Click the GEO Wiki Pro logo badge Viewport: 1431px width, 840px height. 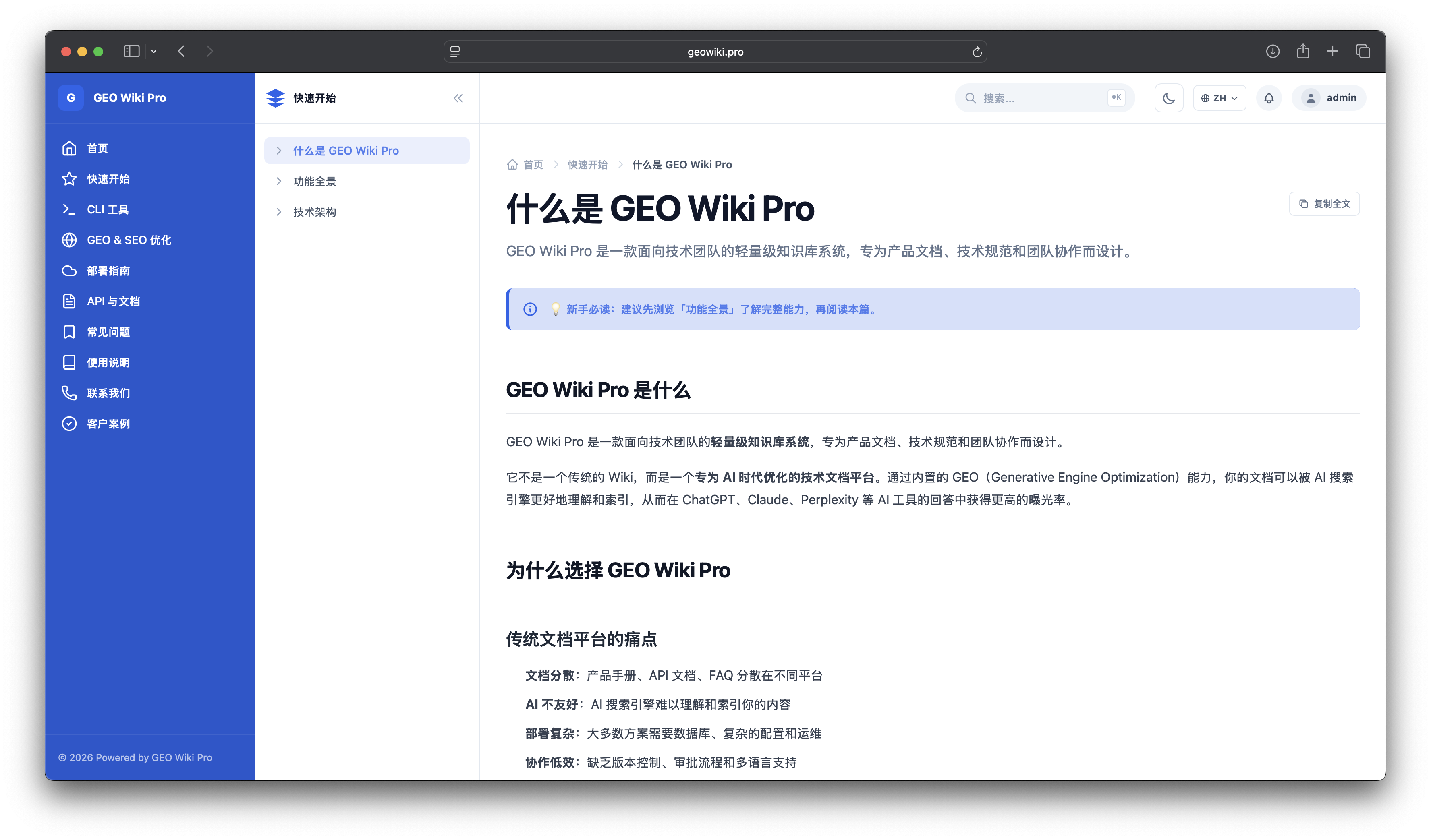pos(71,97)
